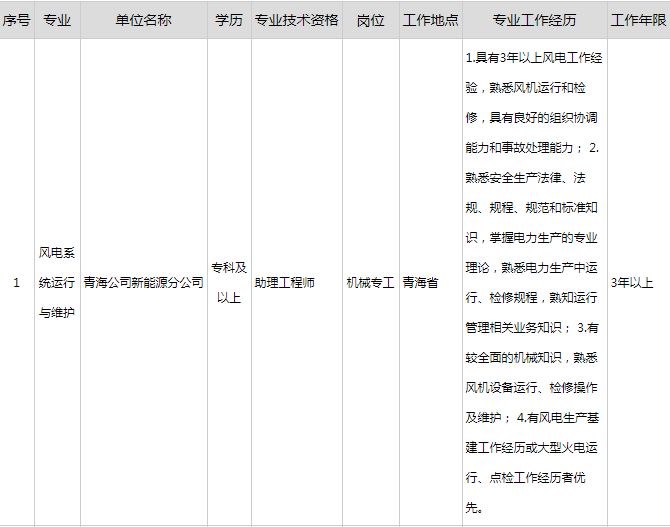
Task: Click the 风电系统运行与维护 cell
Action: pyautogui.click(x=57, y=283)
